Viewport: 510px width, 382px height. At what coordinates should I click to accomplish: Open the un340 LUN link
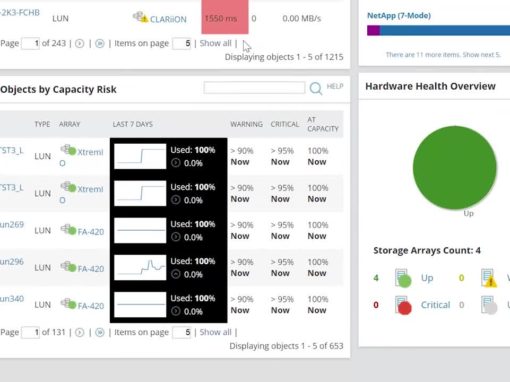tap(12, 299)
